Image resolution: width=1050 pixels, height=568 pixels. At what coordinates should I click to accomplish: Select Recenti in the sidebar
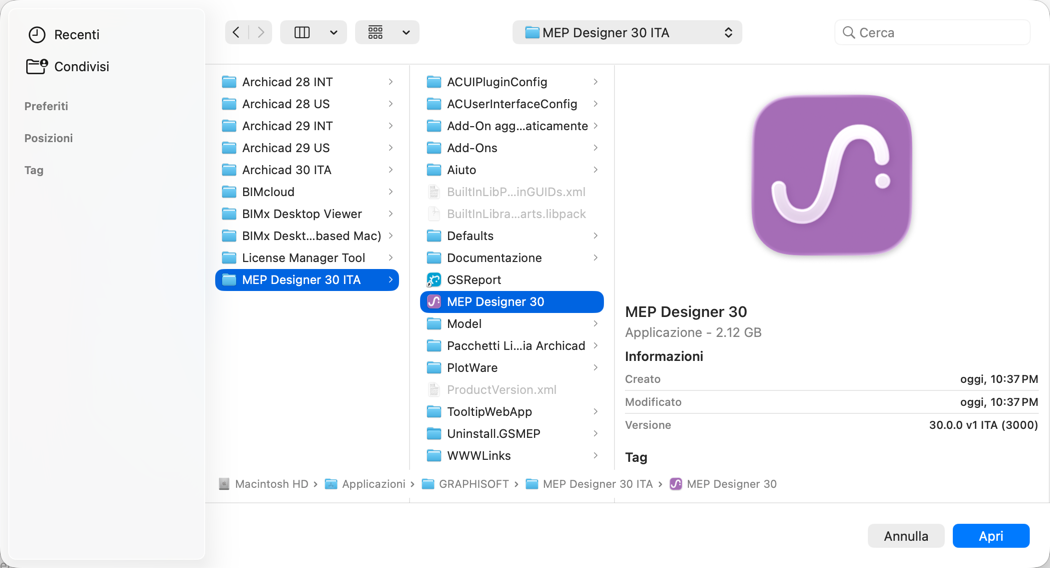[x=76, y=35]
